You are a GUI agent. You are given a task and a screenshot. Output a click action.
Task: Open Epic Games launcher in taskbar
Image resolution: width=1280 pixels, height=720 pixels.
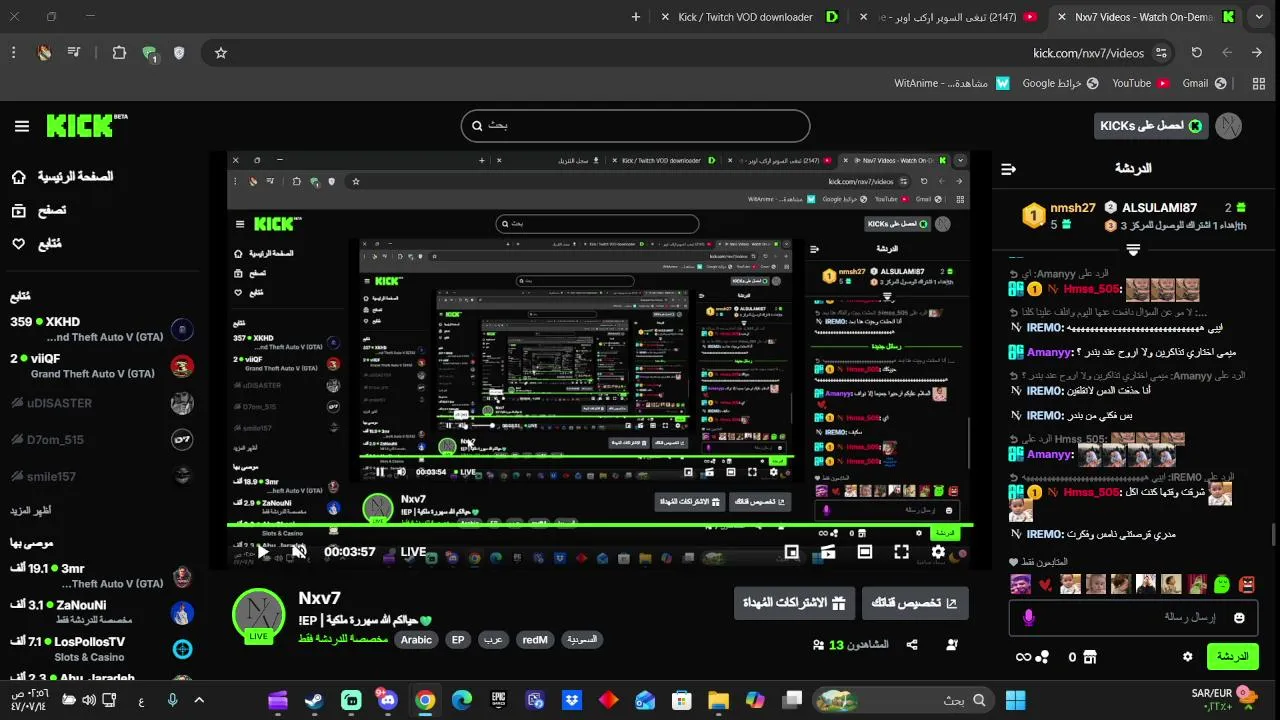pyautogui.click(x=498, y=700)
